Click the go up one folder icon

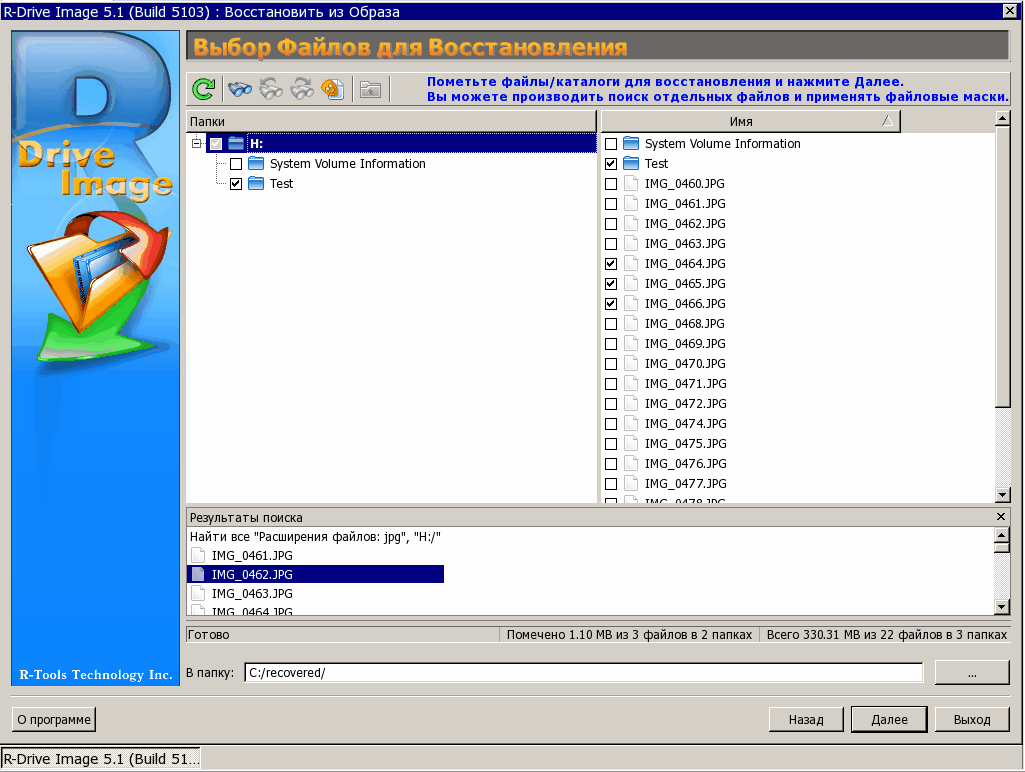pyautogui.click(x=371, y=89)
